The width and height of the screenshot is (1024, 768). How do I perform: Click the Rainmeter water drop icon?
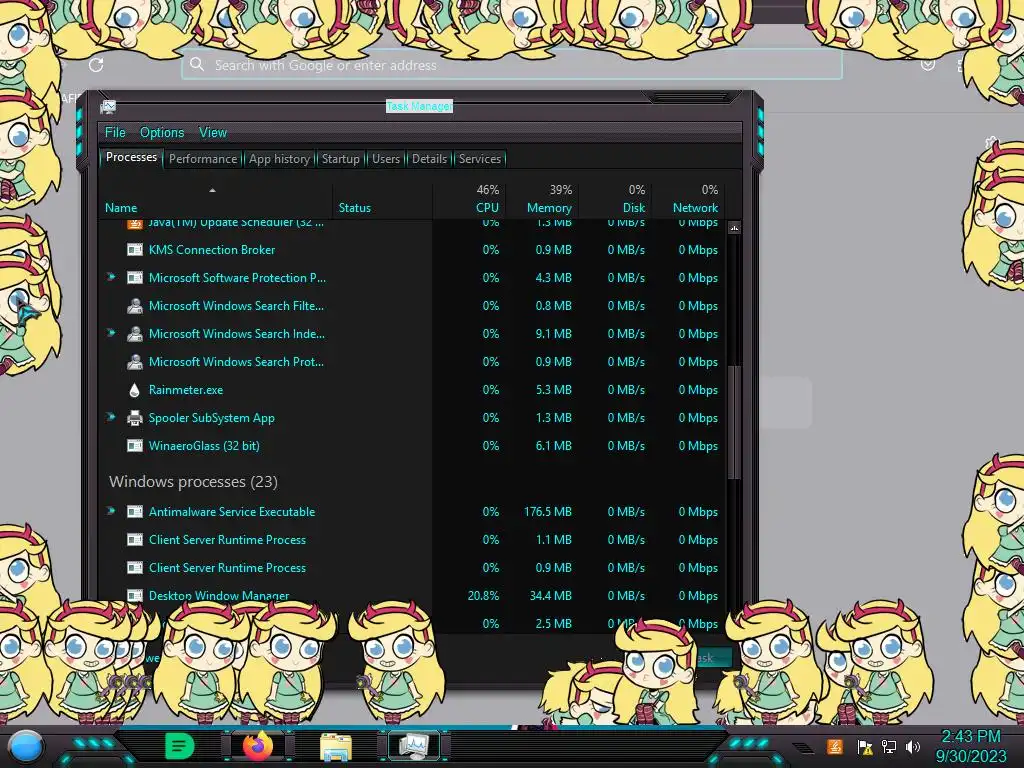click(x=135, y=390)
